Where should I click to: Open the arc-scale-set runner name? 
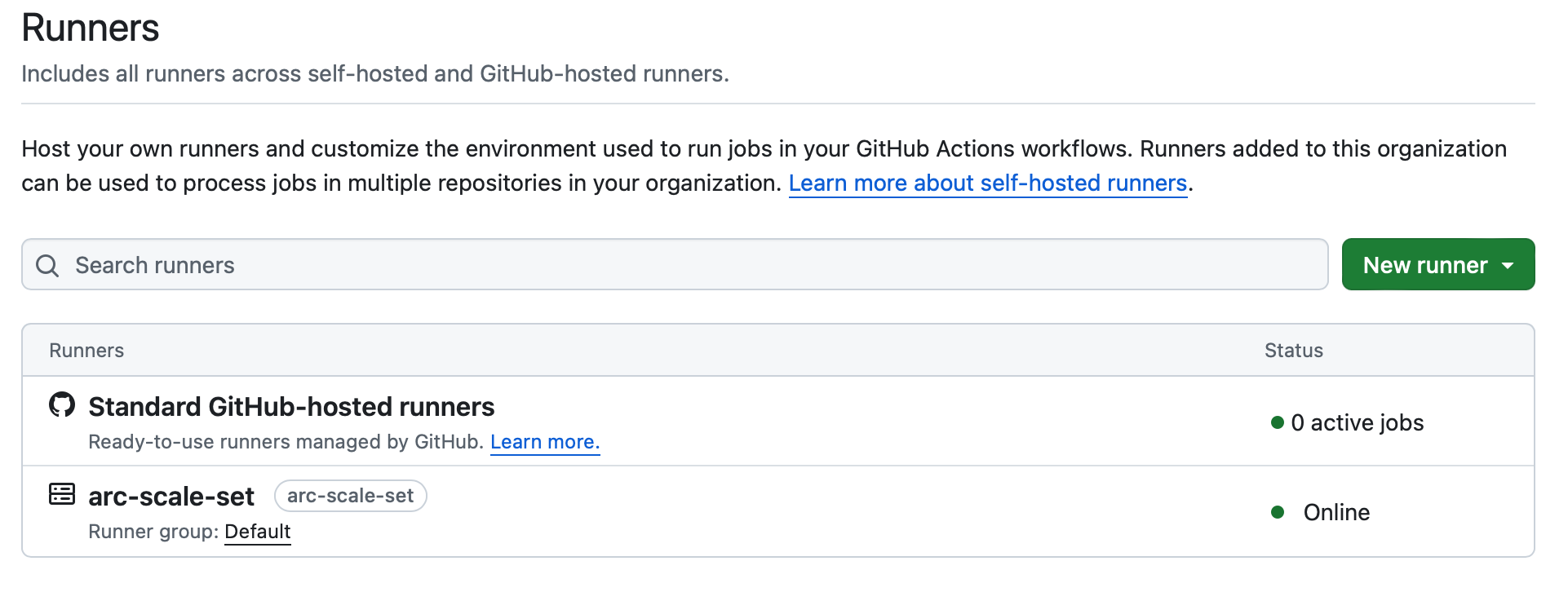(x=171, y=497)
